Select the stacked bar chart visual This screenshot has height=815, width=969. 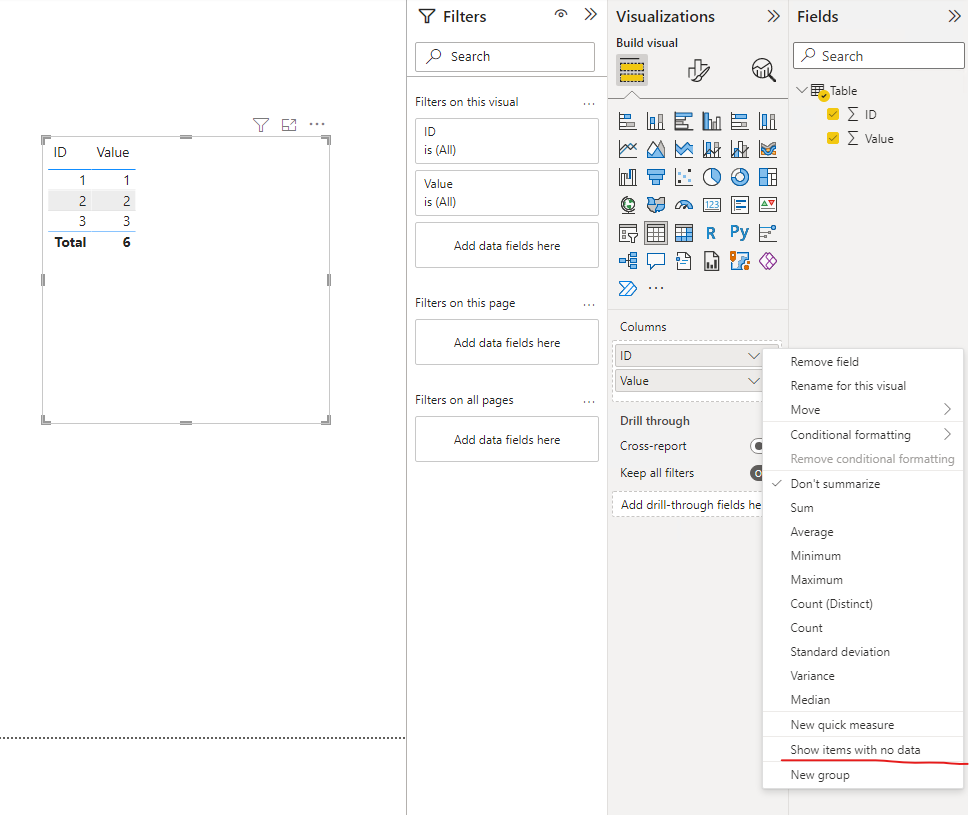627,122
